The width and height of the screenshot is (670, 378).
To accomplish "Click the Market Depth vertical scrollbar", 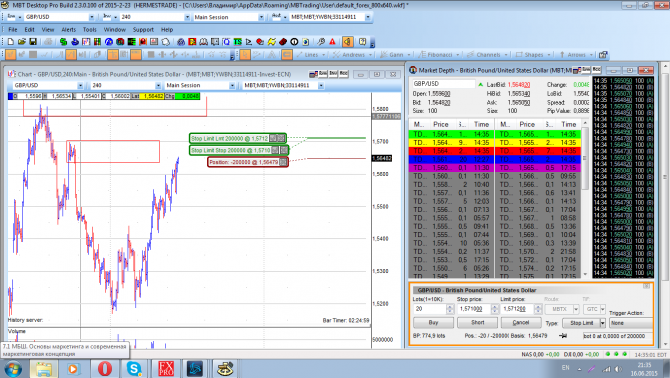I will coord(585,199).
